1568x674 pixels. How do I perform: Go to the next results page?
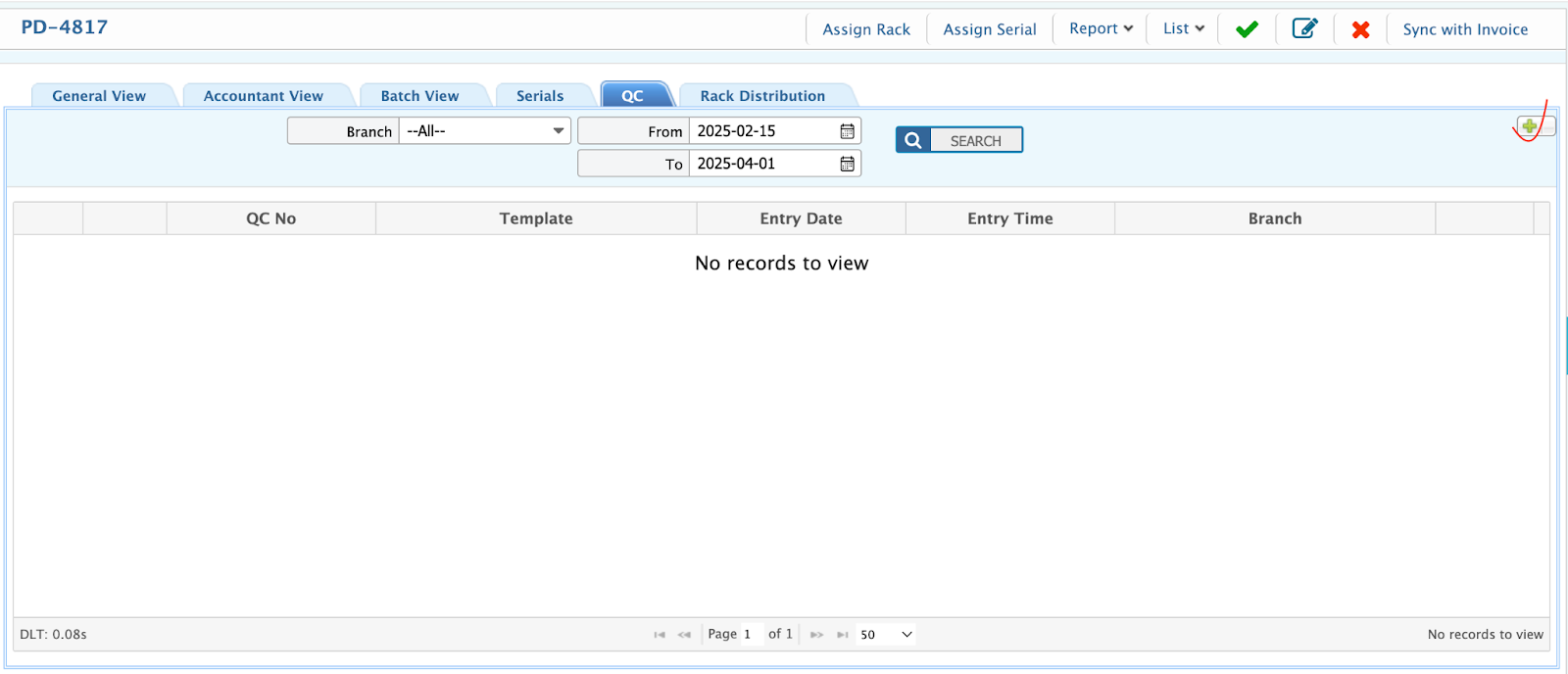click(816, 635)
